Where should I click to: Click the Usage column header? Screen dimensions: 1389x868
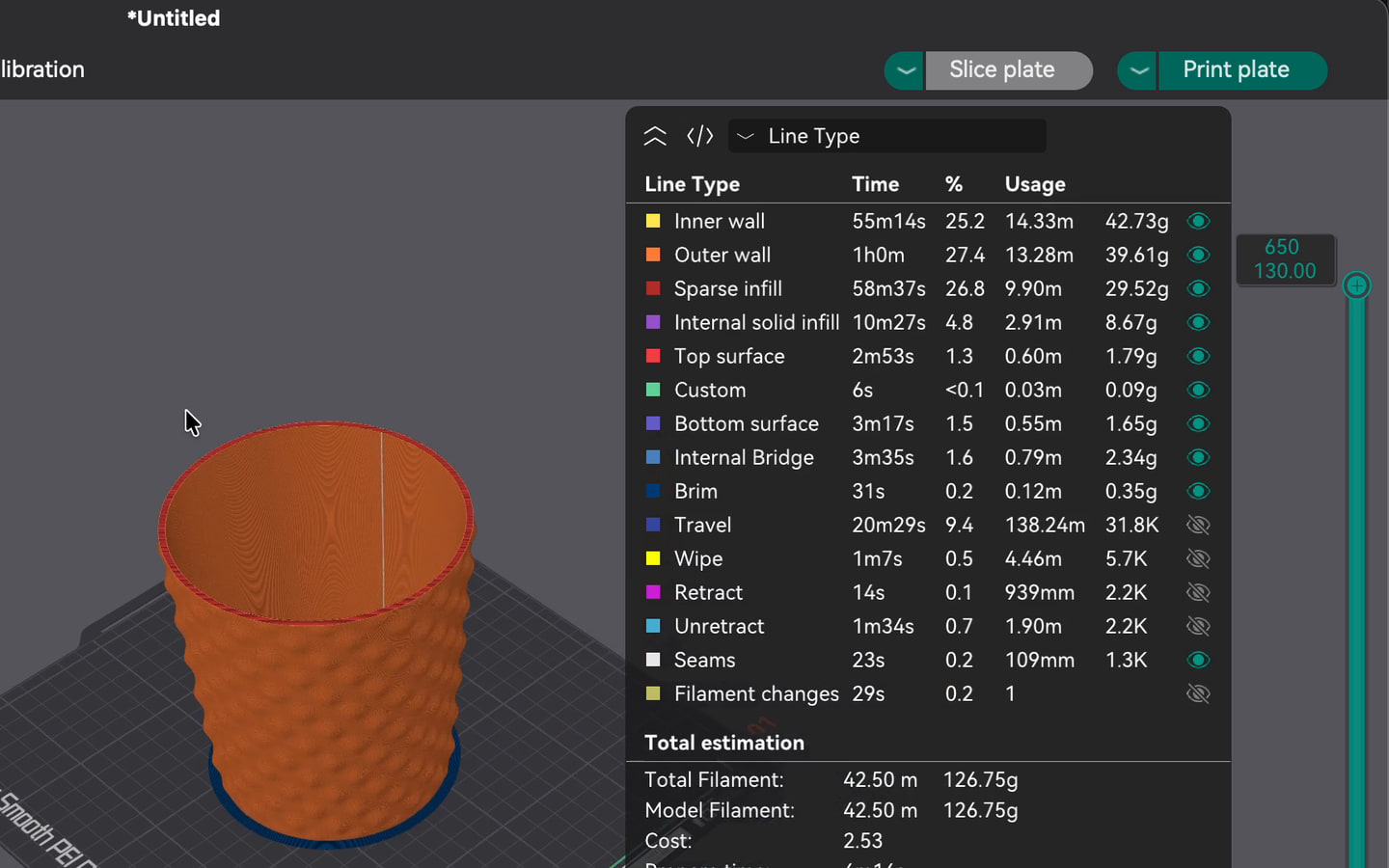coord(1035,184)
